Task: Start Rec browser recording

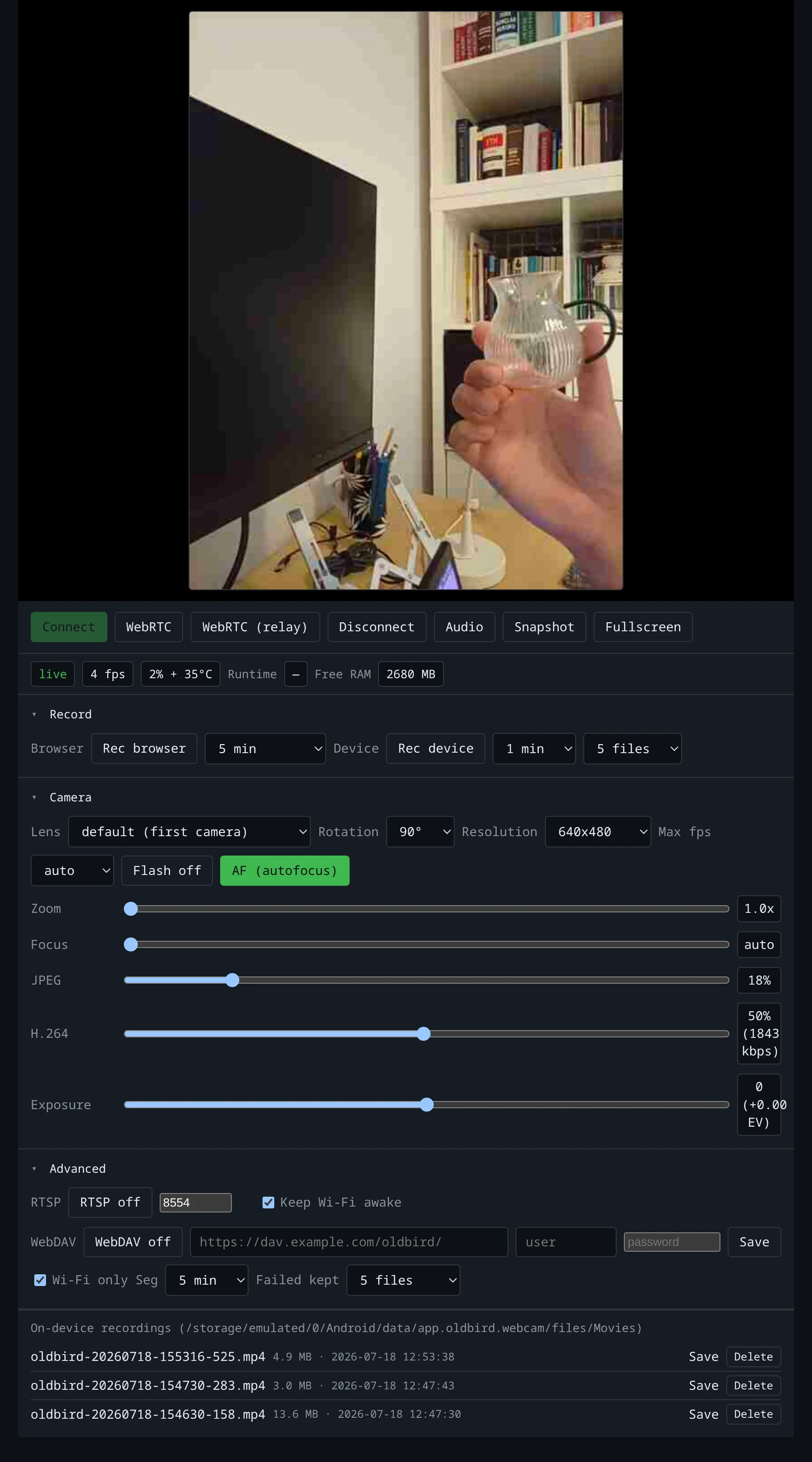Action: [x=144, y=748]
